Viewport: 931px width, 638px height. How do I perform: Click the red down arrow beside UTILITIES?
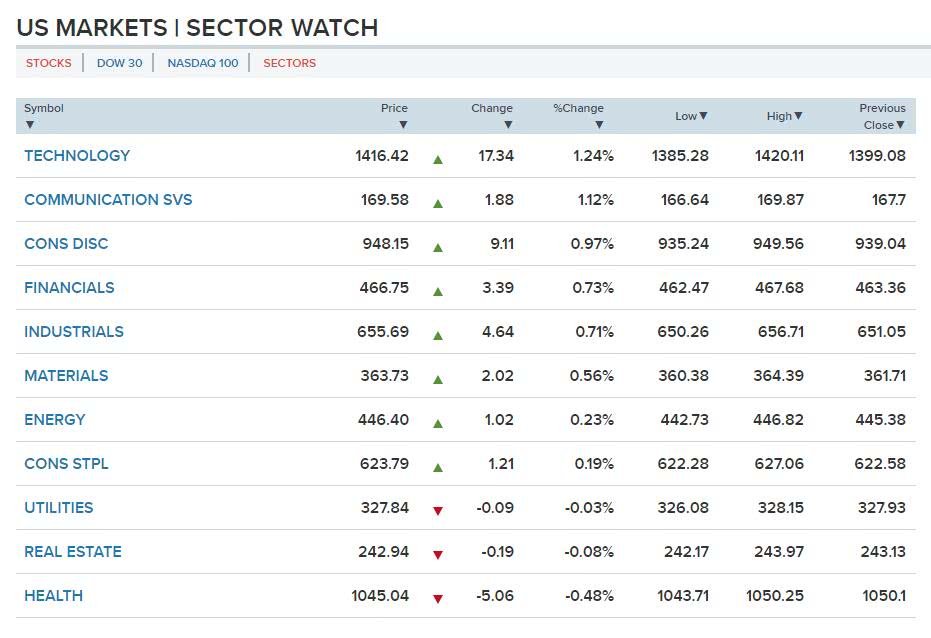(x=437, y=510)
